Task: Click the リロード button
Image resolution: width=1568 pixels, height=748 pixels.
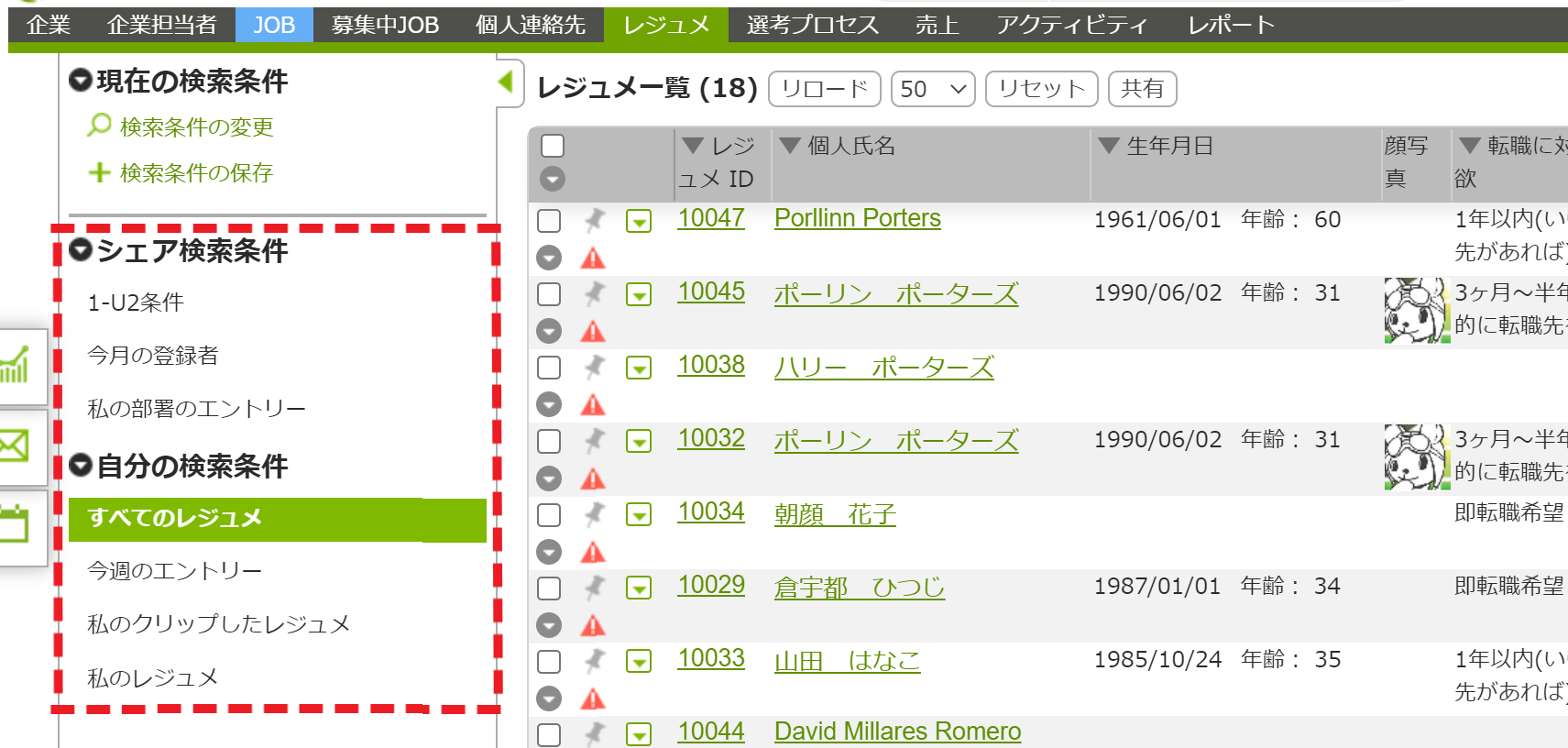Action: click(x=825, y=89)
